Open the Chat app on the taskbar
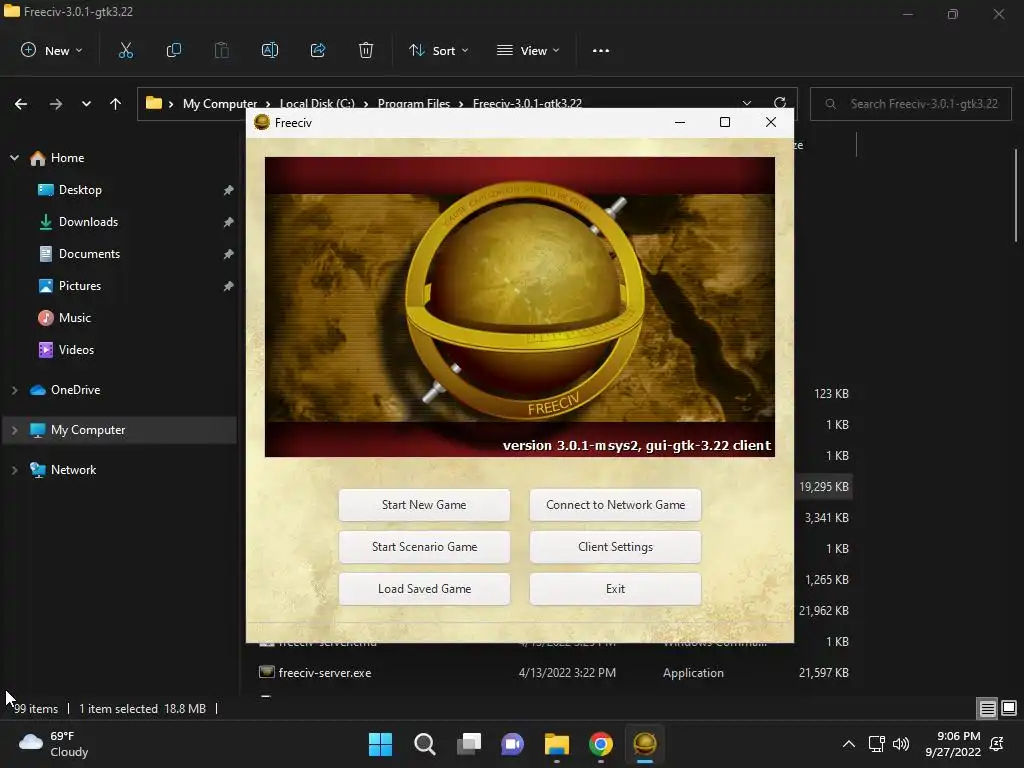This screenshot has height=768, width=1024. 513,744
